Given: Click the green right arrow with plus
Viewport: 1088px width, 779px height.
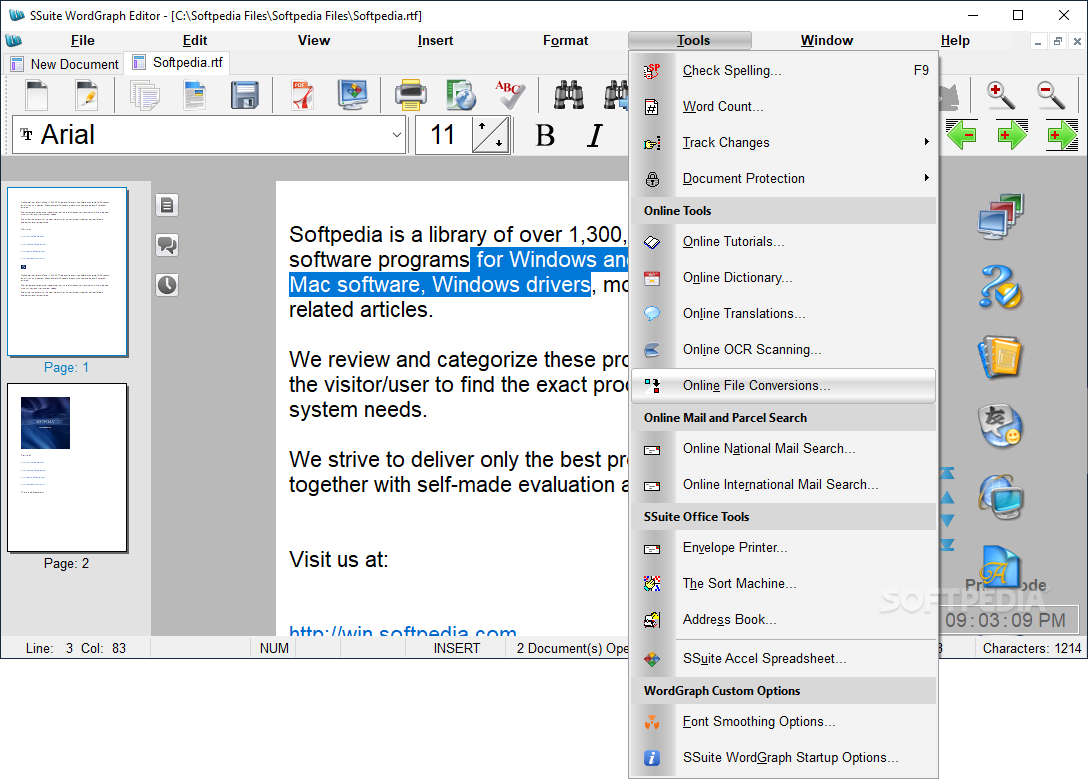Looking at the screenshot, I should click(x=1012, y=135).
